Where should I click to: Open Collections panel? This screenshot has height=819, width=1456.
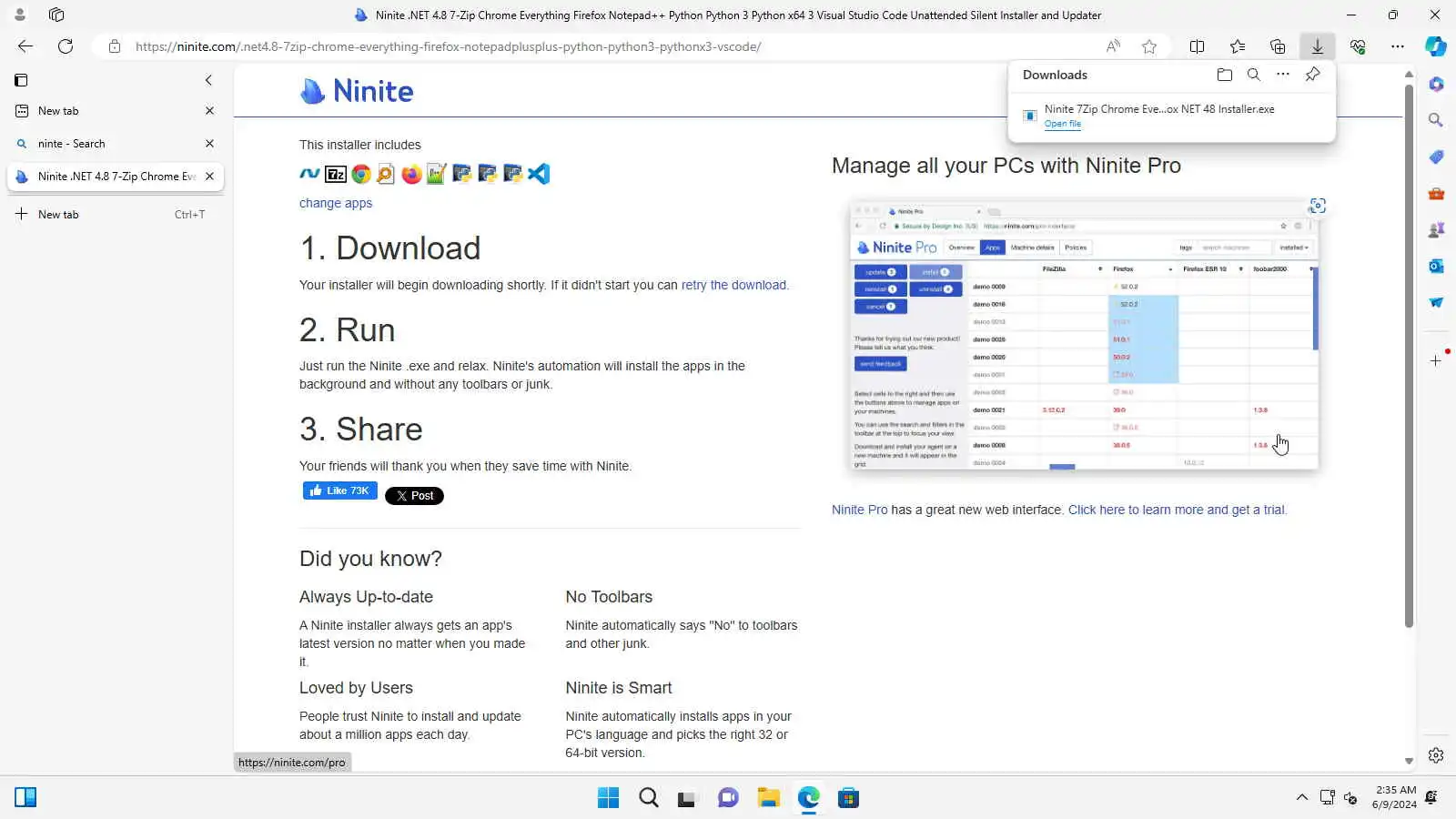(x=1278, y=46)
